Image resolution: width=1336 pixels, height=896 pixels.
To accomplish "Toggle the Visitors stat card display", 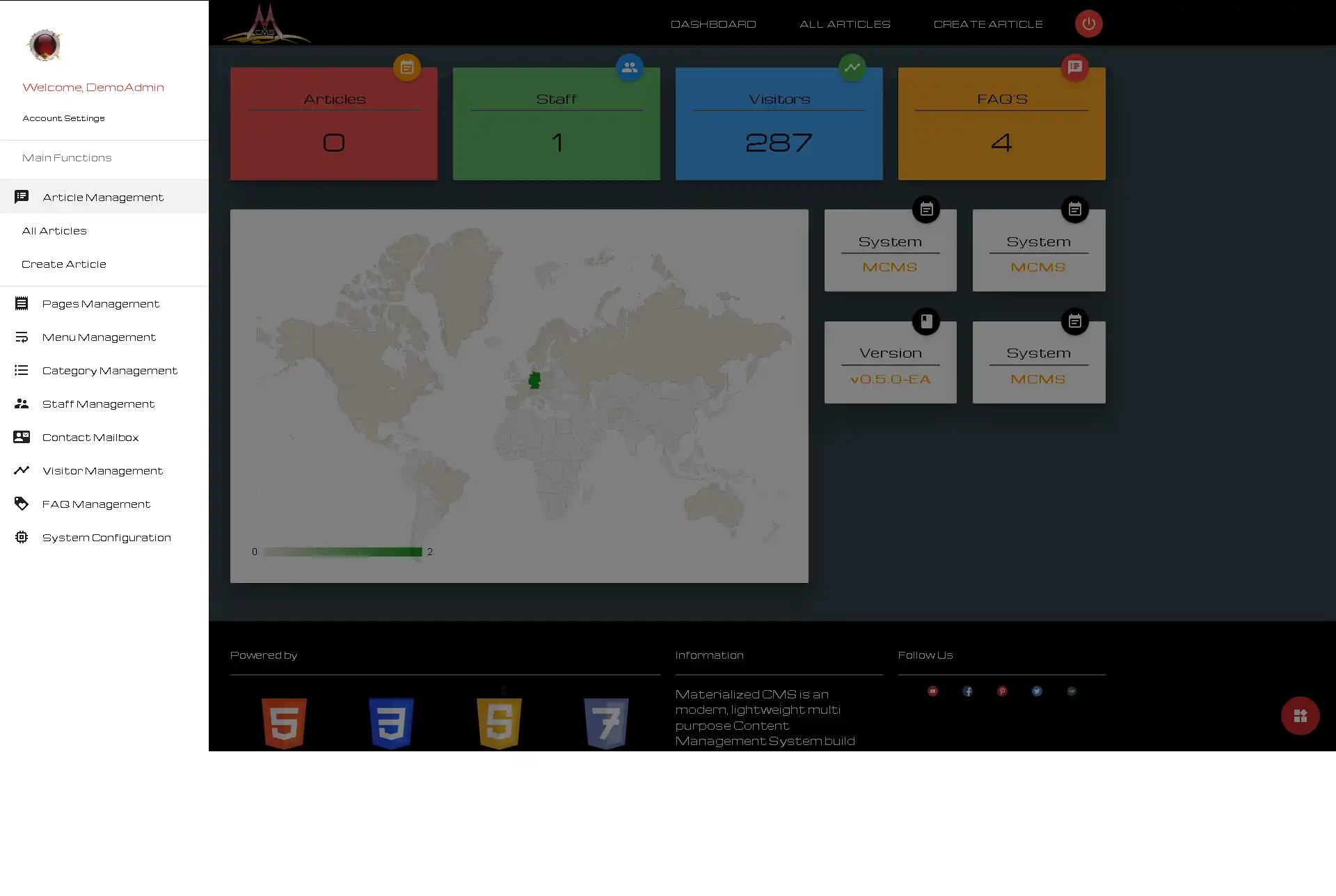I will coord(852,67).
